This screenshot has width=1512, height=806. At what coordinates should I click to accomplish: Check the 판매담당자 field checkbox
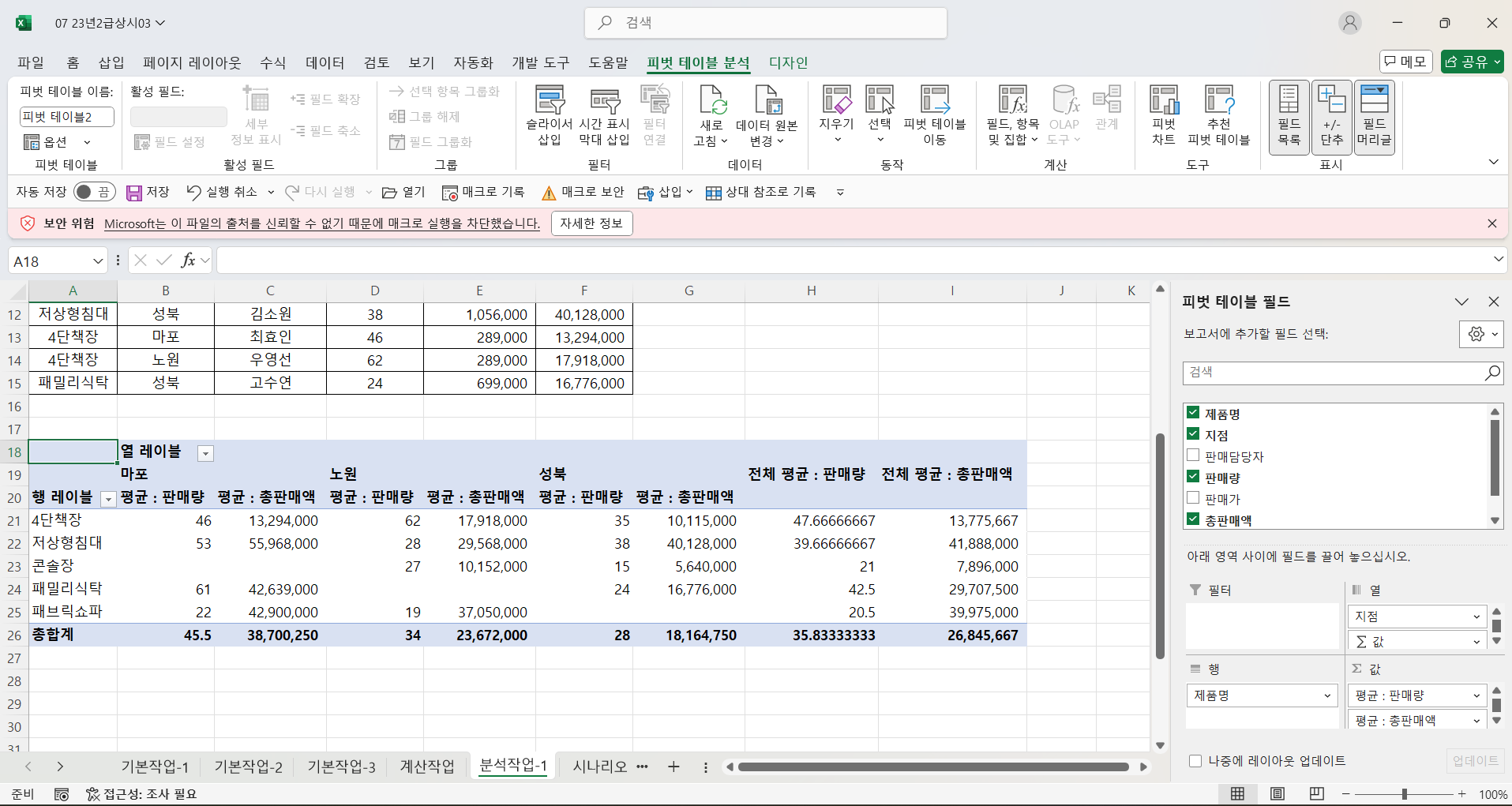1193,455
